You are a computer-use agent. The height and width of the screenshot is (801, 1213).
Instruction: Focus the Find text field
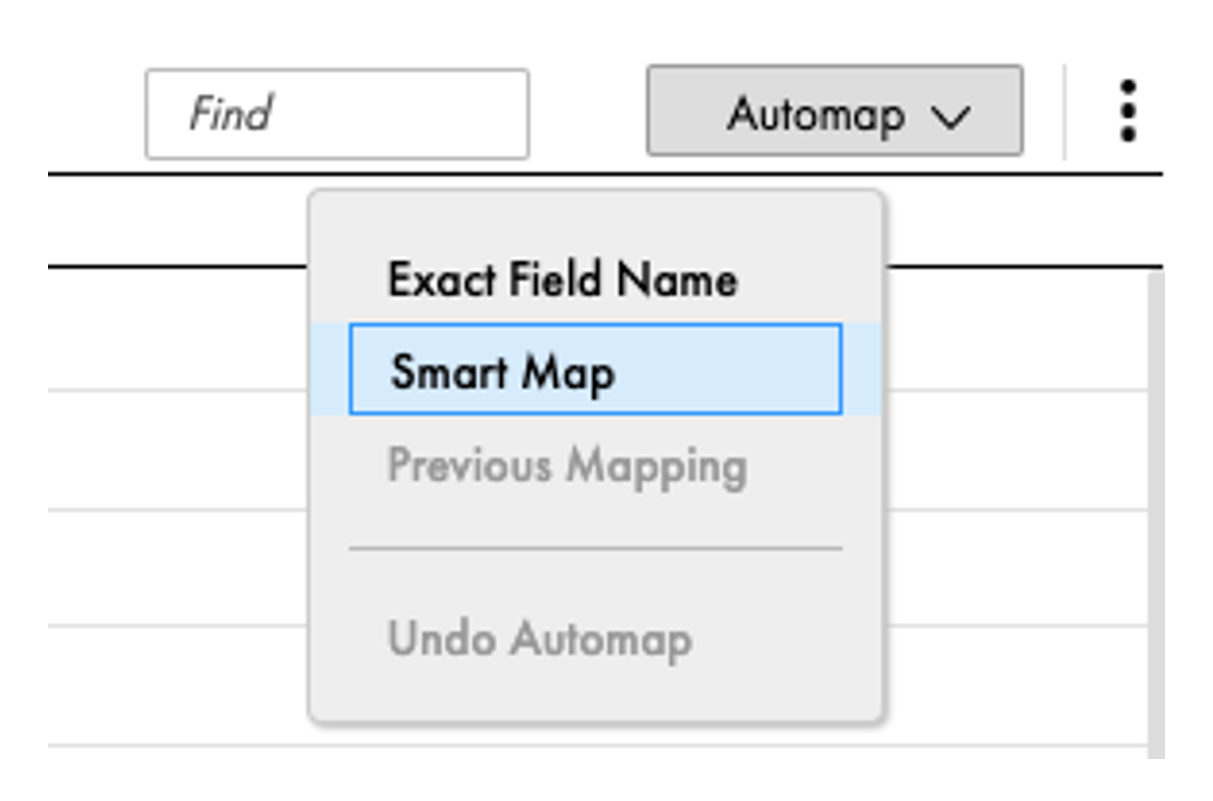click(336, 114)
